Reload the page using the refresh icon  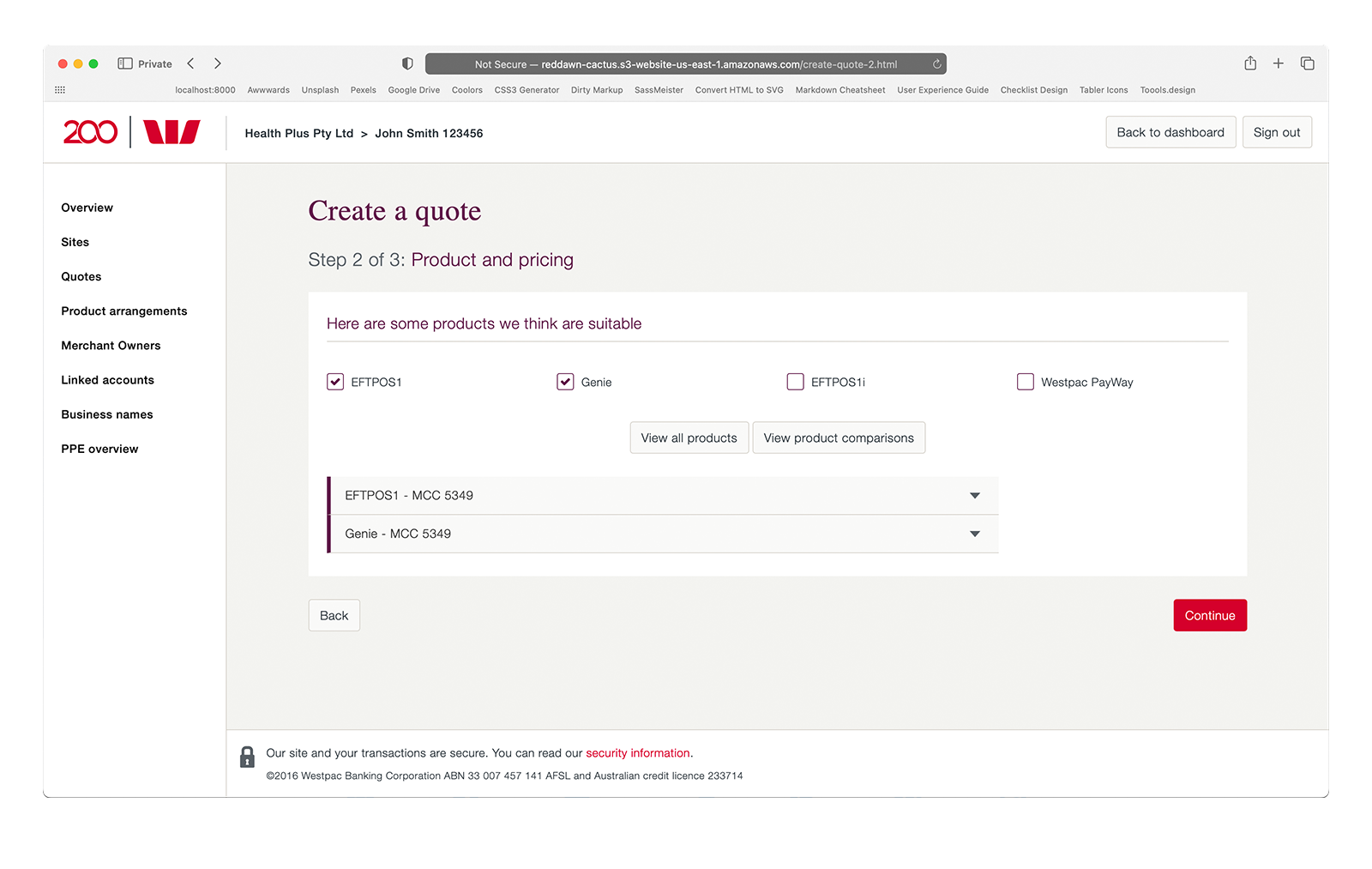(x=936, y=64)
